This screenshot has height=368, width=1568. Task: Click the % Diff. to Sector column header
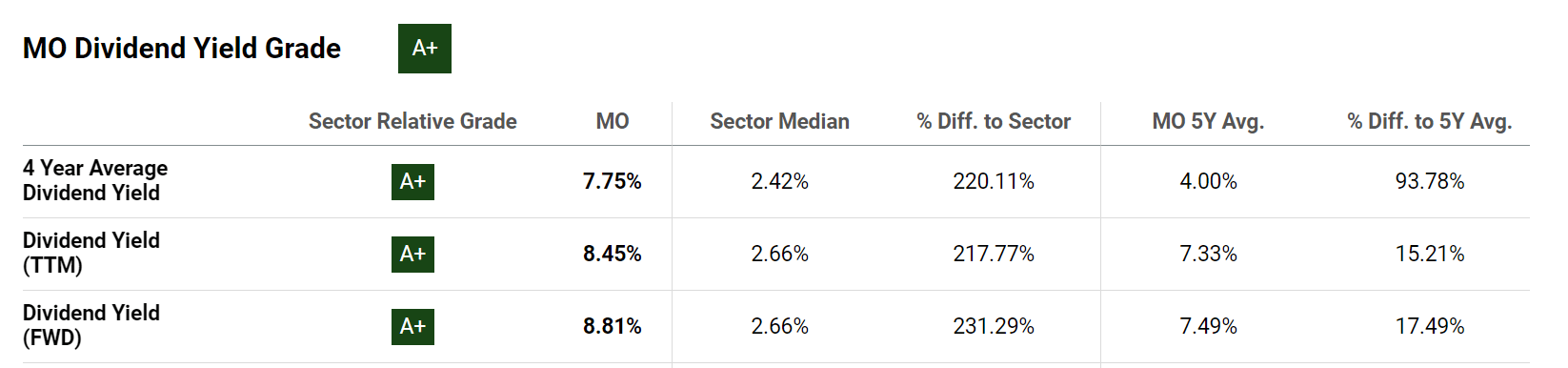pos(994,121)
